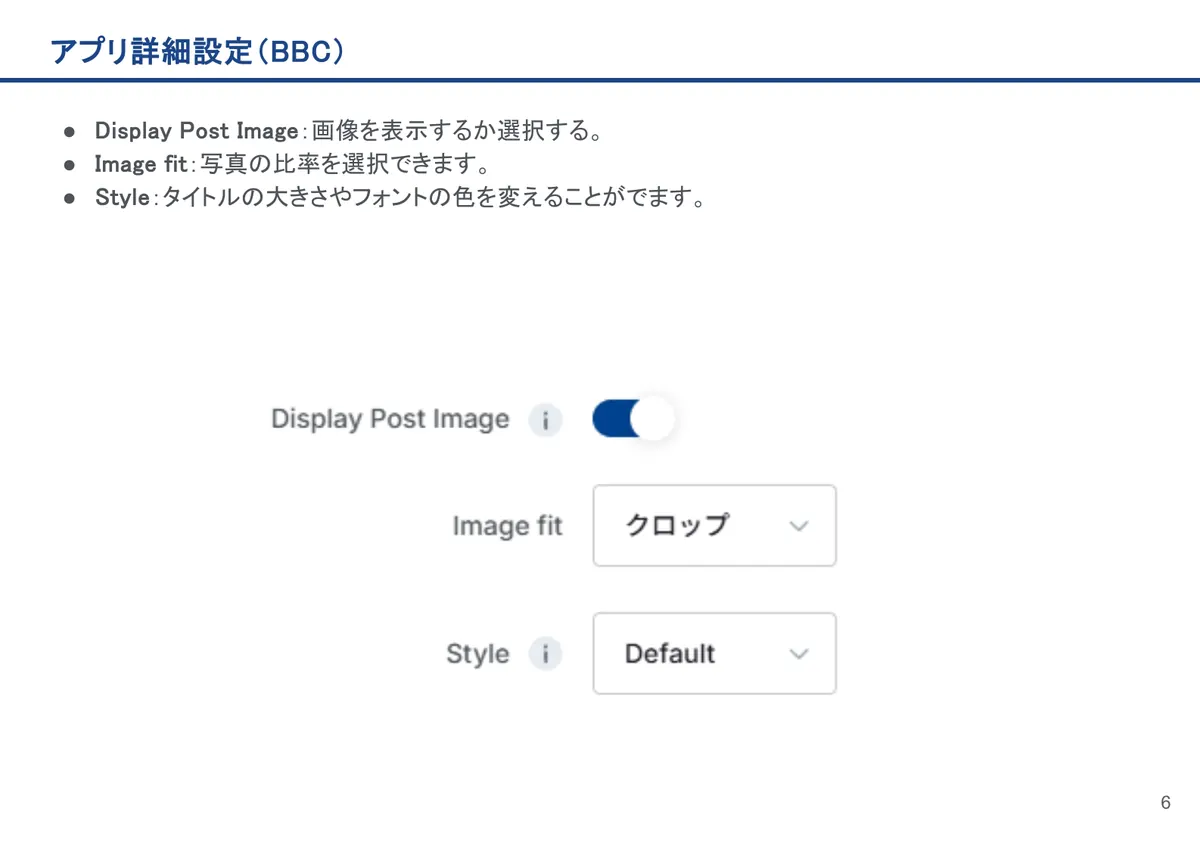
Task: Click the page number 6
Action: 1166,803
